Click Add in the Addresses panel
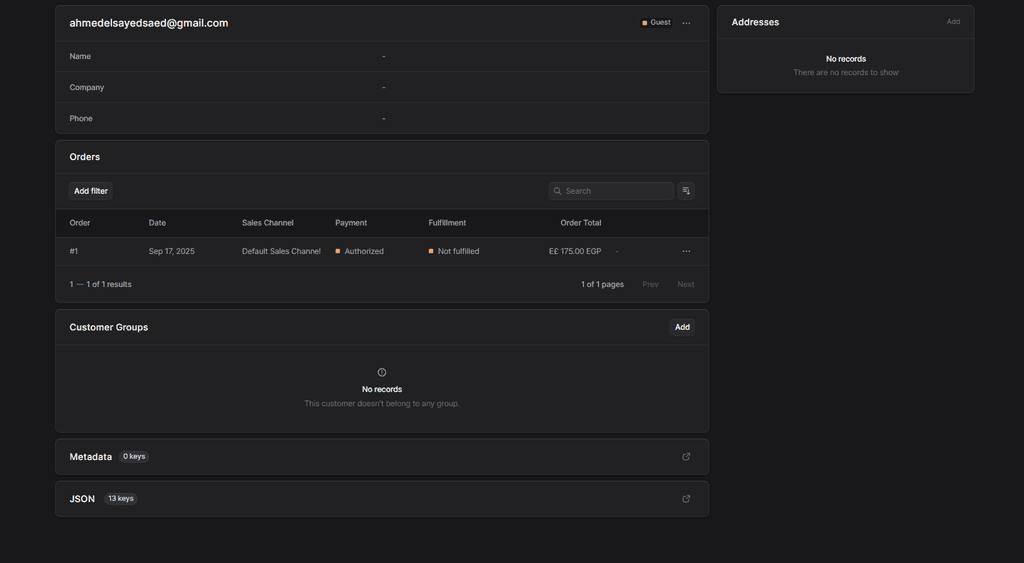Image resolution: width=1024 pixels, height=563 pixels. pos(953,22)
